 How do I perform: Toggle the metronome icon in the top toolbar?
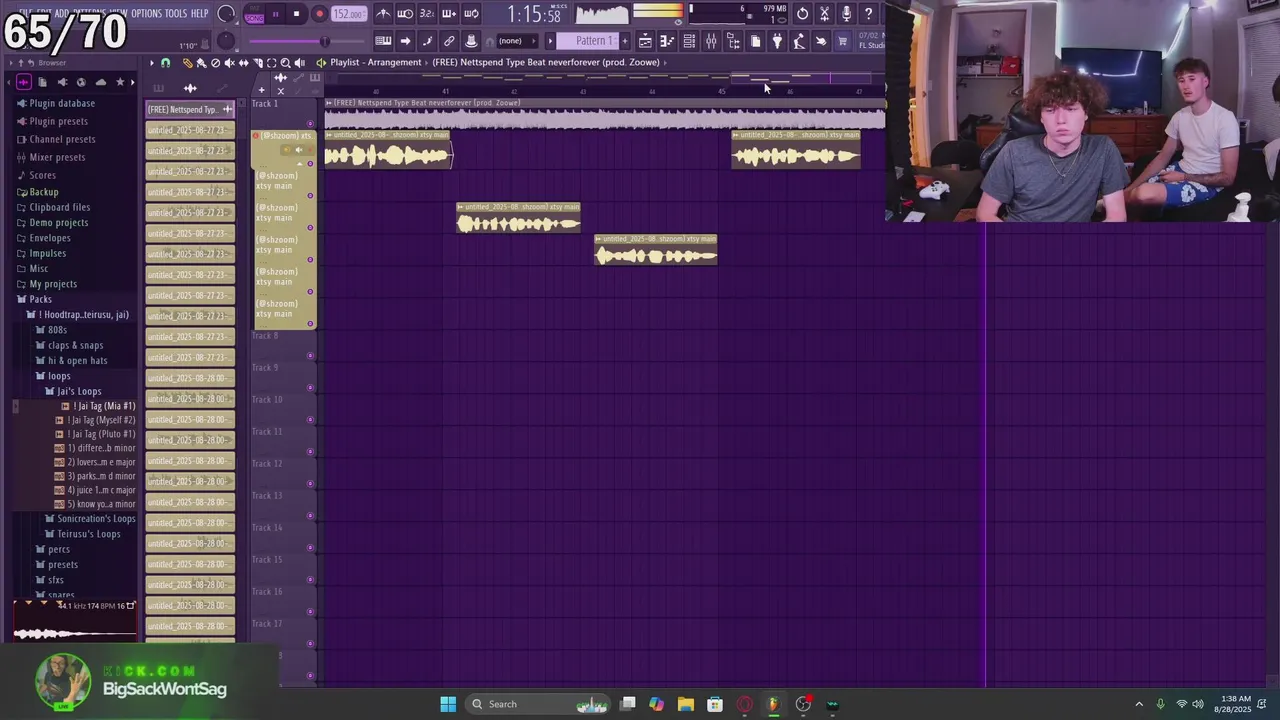click(383, 14)
